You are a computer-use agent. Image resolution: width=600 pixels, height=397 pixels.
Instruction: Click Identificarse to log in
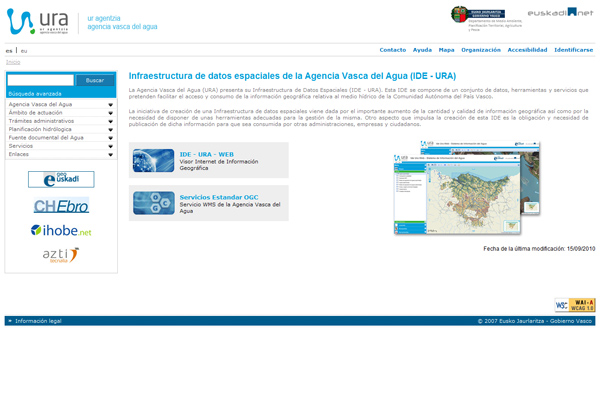[x=573, y=50]
